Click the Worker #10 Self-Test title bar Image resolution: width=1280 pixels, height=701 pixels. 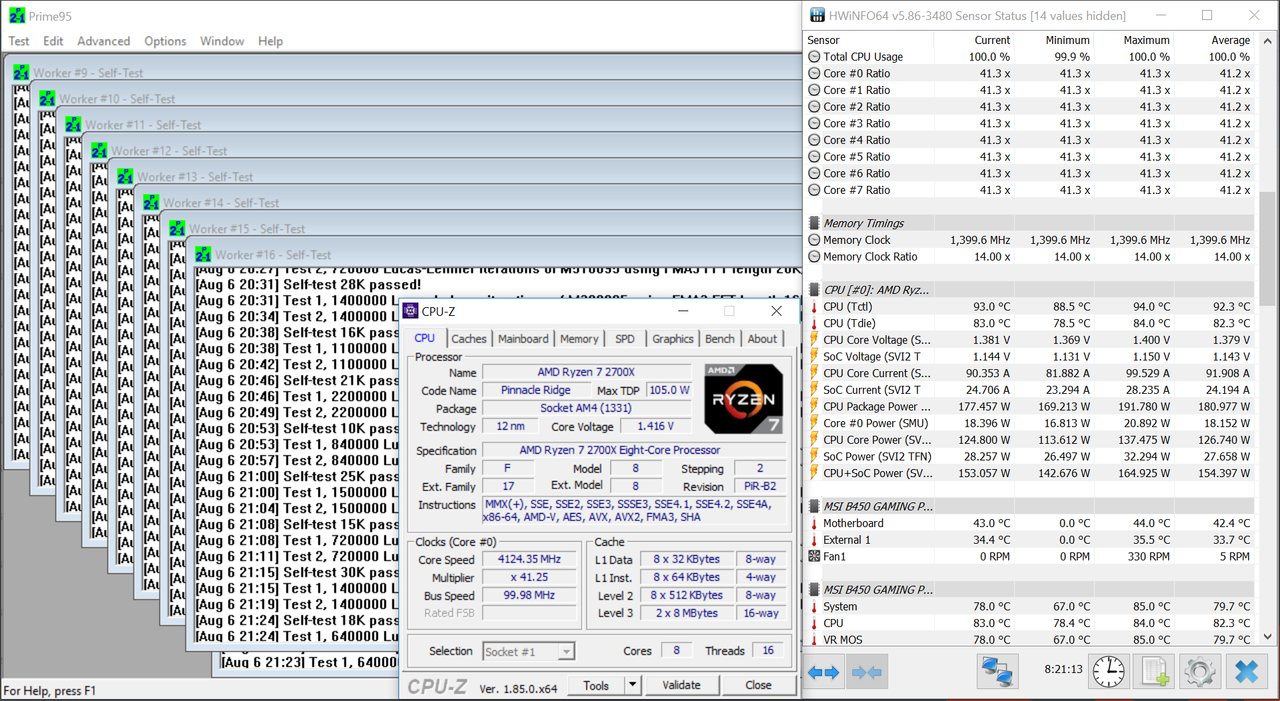[x=418, y=98]
